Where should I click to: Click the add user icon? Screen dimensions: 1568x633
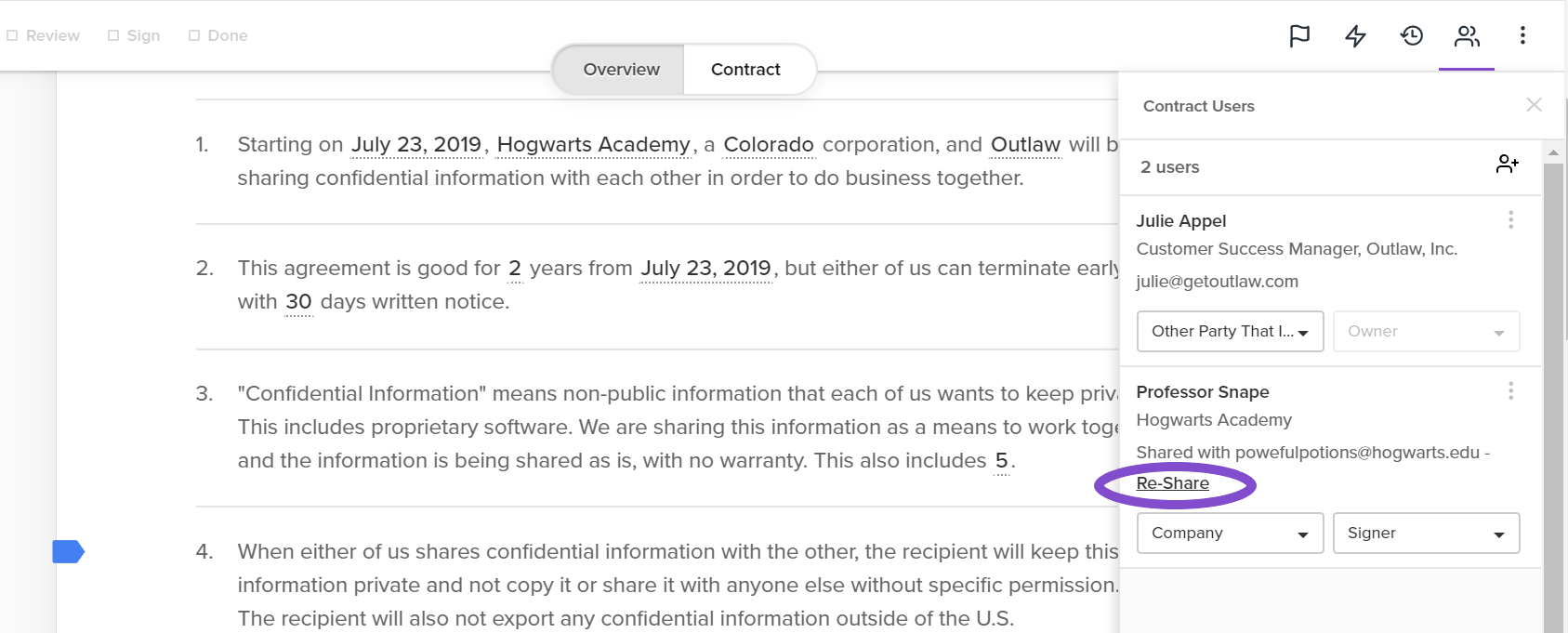[1507, 165]
